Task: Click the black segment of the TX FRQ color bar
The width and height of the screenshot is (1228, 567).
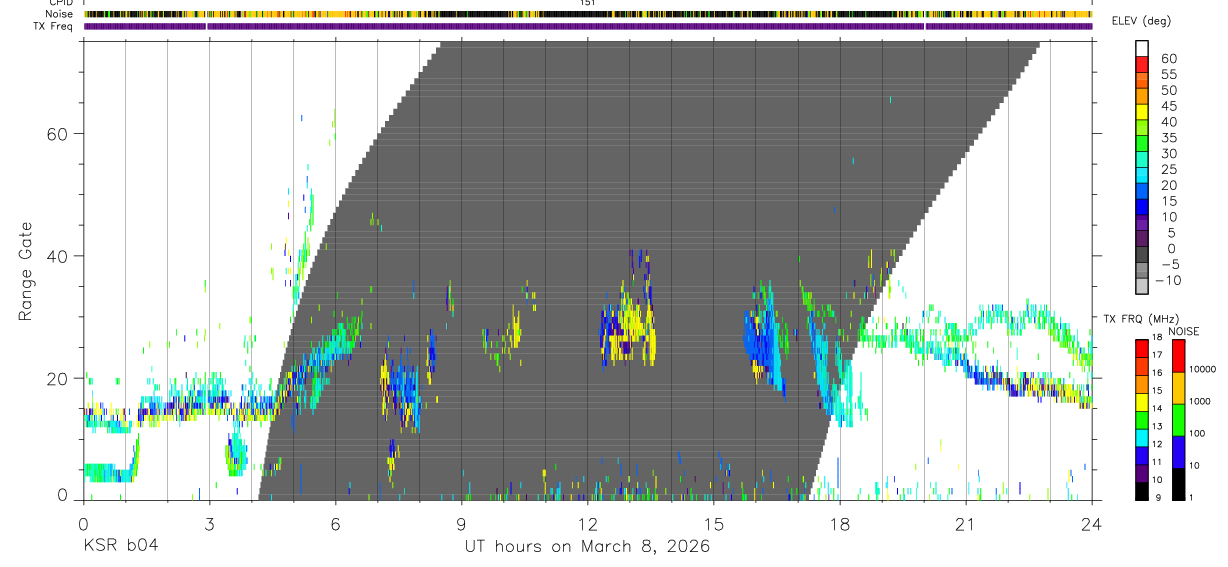Action: (x=1142, y=491)
